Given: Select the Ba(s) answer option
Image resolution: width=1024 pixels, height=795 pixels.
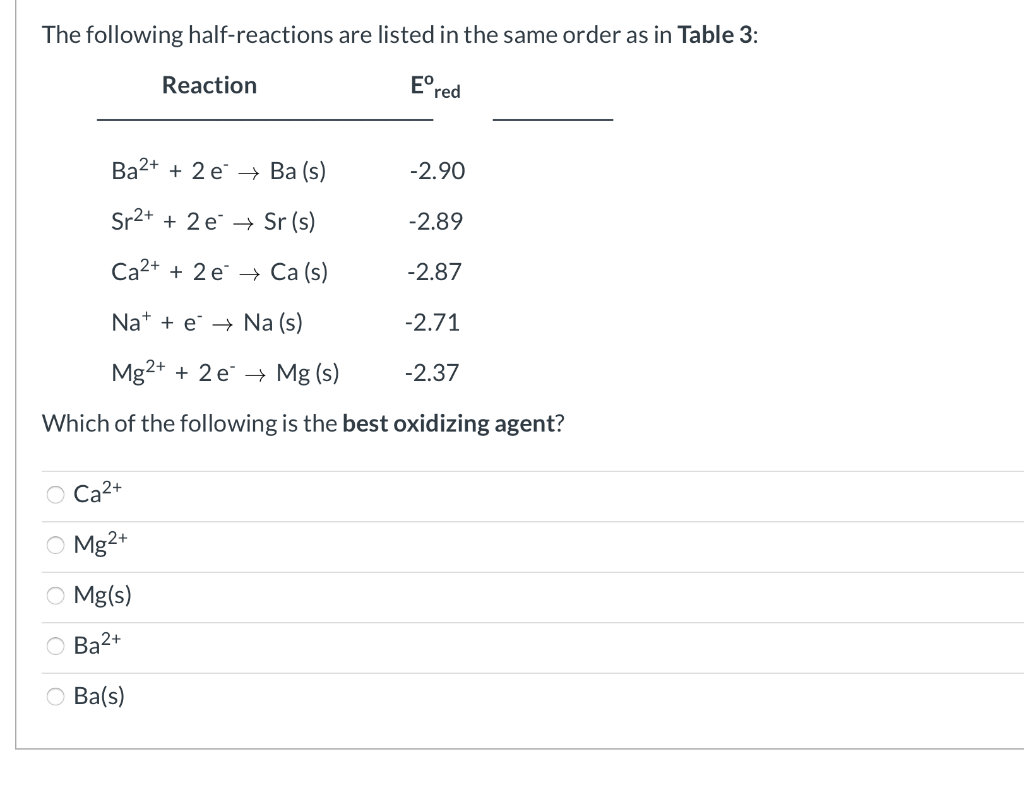Looking at the screenshot, I should [56, 696].
